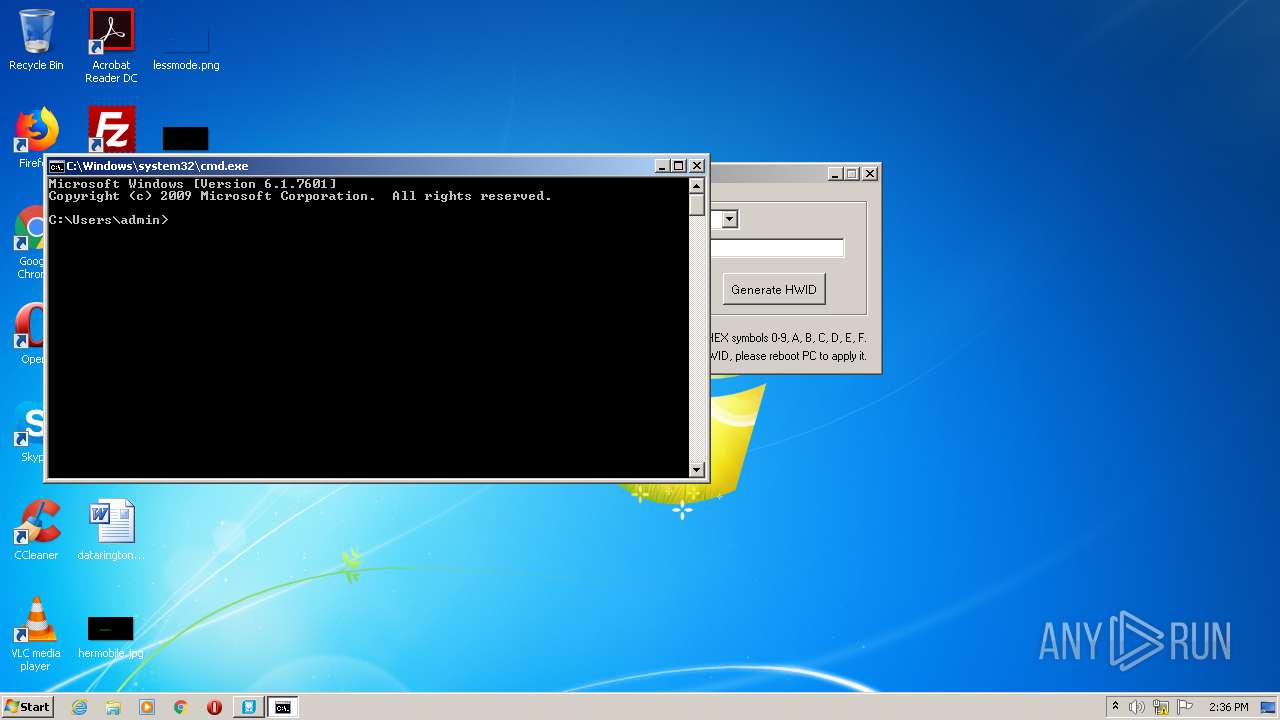1280x720 pixels.
Task: Open Action Center flag icon
Action: (x=1185, y=707)
